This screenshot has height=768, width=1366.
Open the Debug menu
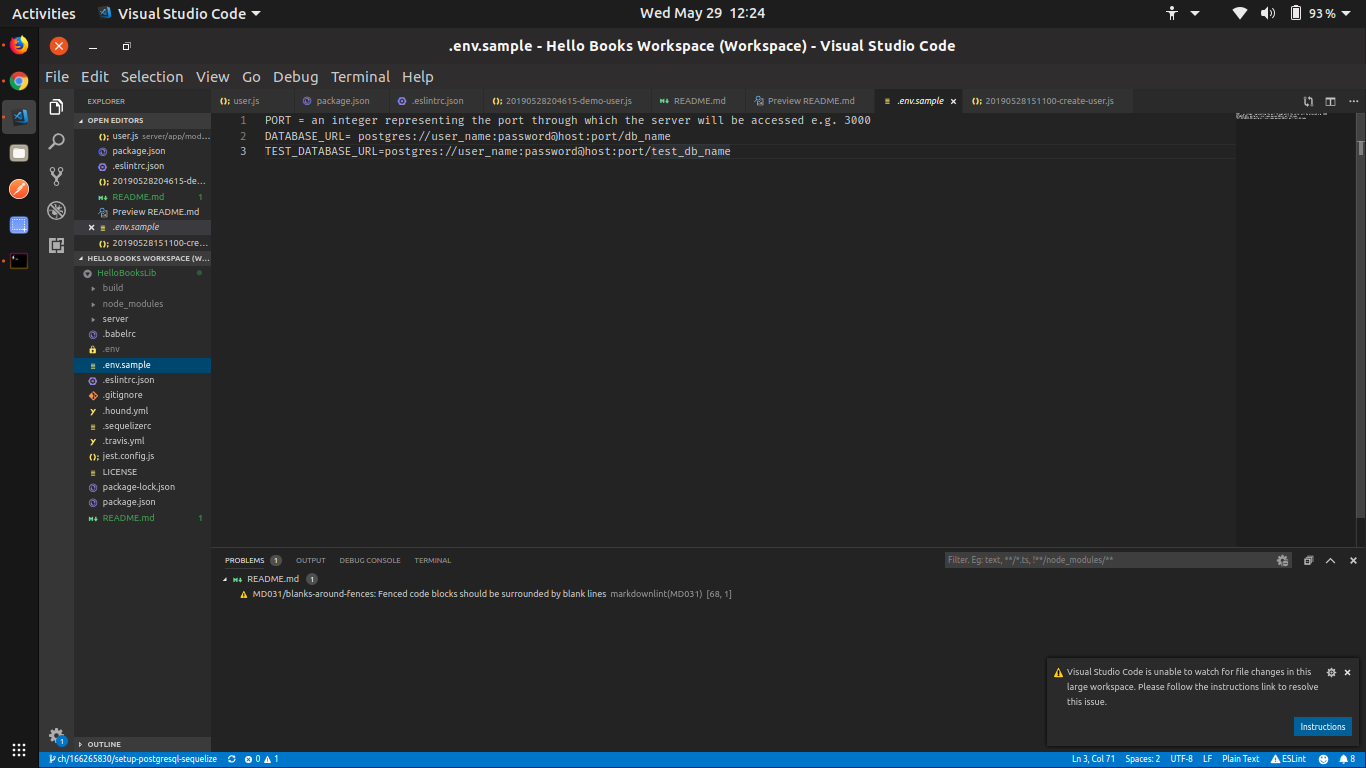295,77
